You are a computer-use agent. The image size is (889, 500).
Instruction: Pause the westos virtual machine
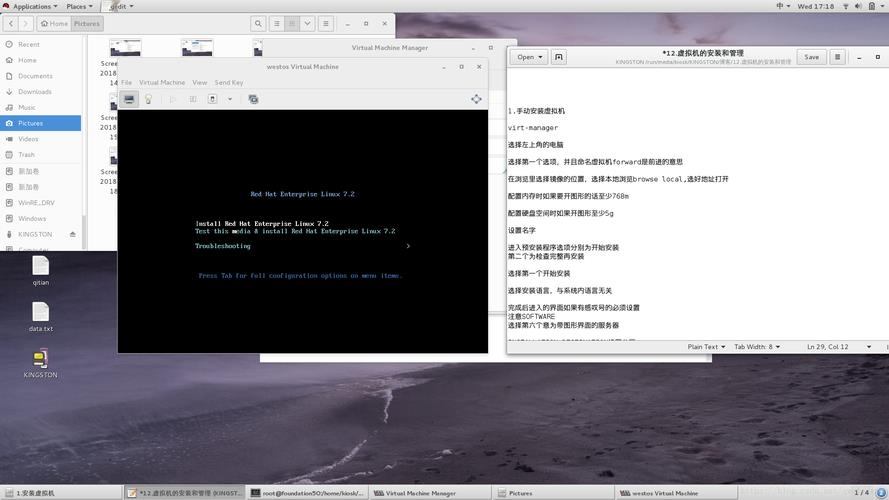[x=193, y=99]
